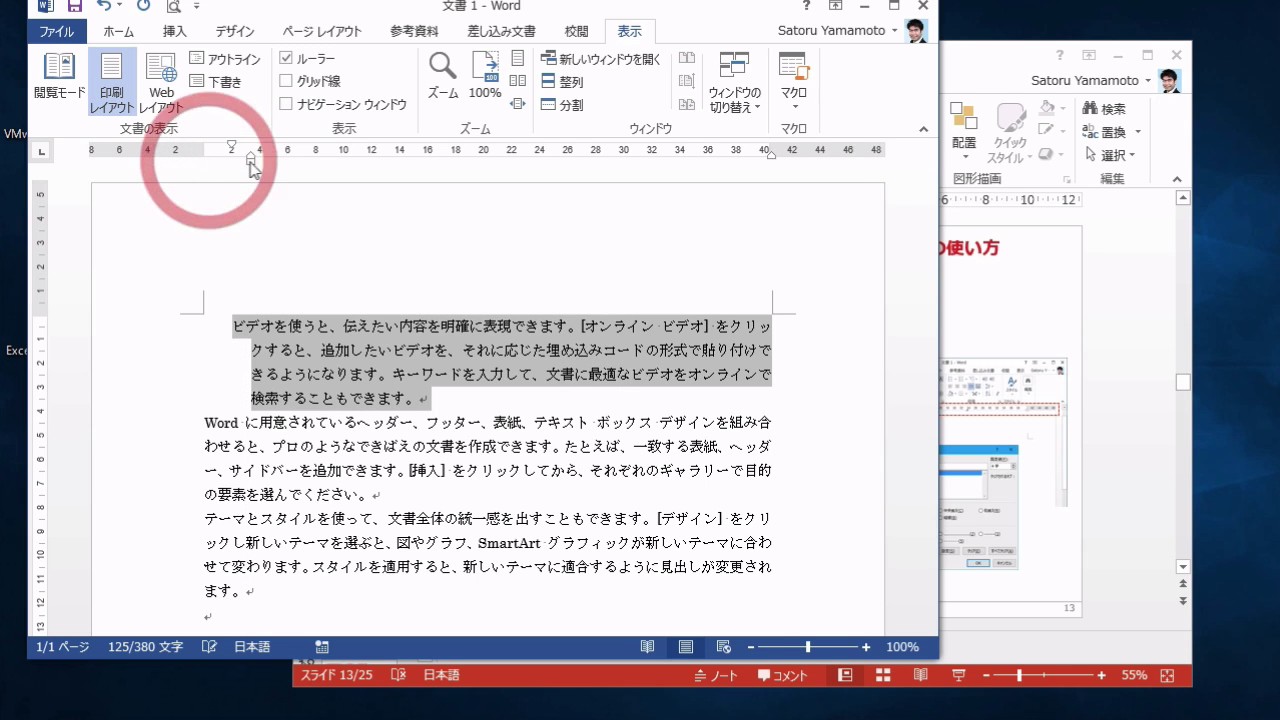Click アウトライン view button
The height and width of the screenshot is (720, 1280).
tap(225, 59)
